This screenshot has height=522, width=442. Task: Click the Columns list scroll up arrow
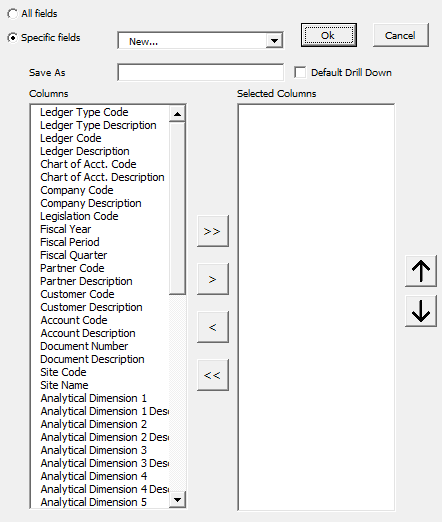[x=177, y=114]
